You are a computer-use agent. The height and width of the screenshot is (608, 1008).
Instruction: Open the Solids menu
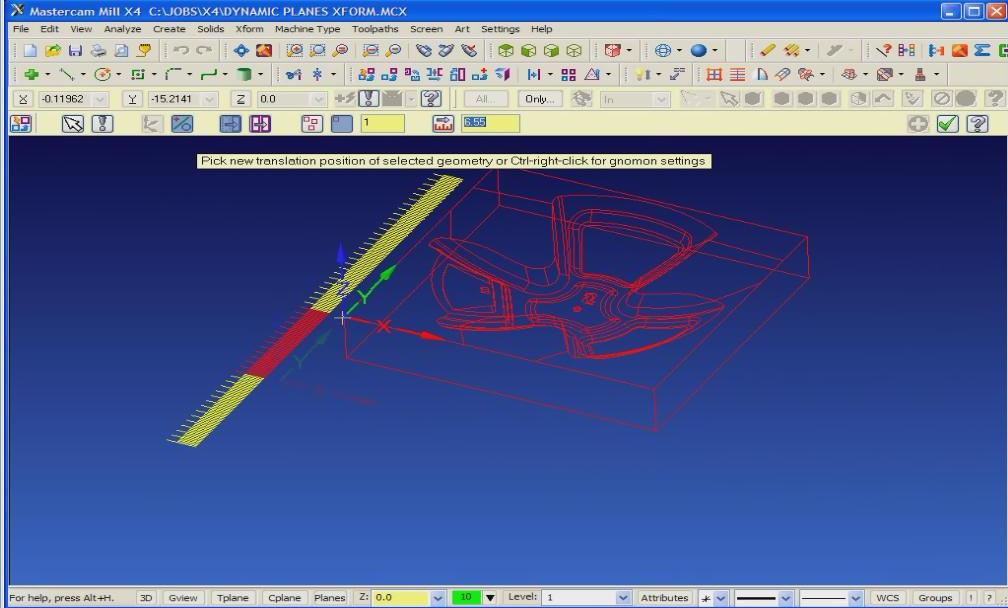point(210,29)
